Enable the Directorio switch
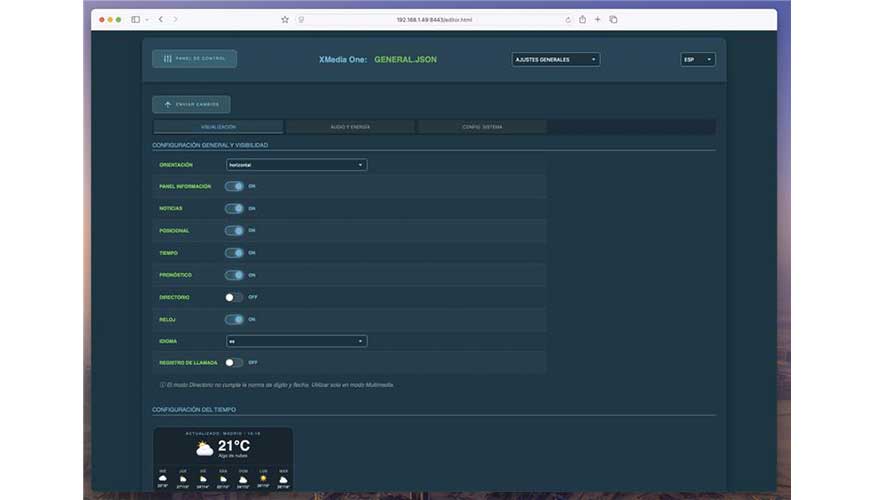 (x=234, y=297)
